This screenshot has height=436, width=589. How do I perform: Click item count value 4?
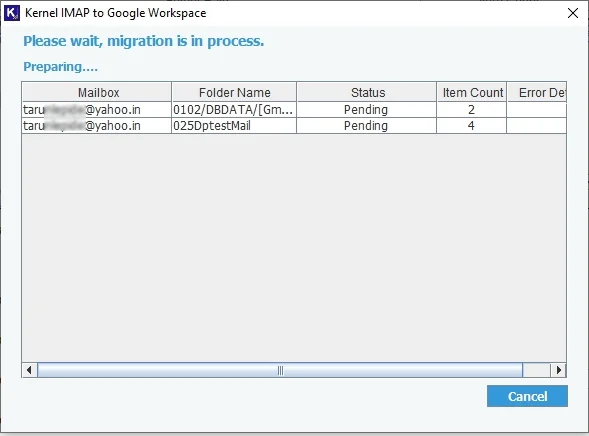(471, 125)
